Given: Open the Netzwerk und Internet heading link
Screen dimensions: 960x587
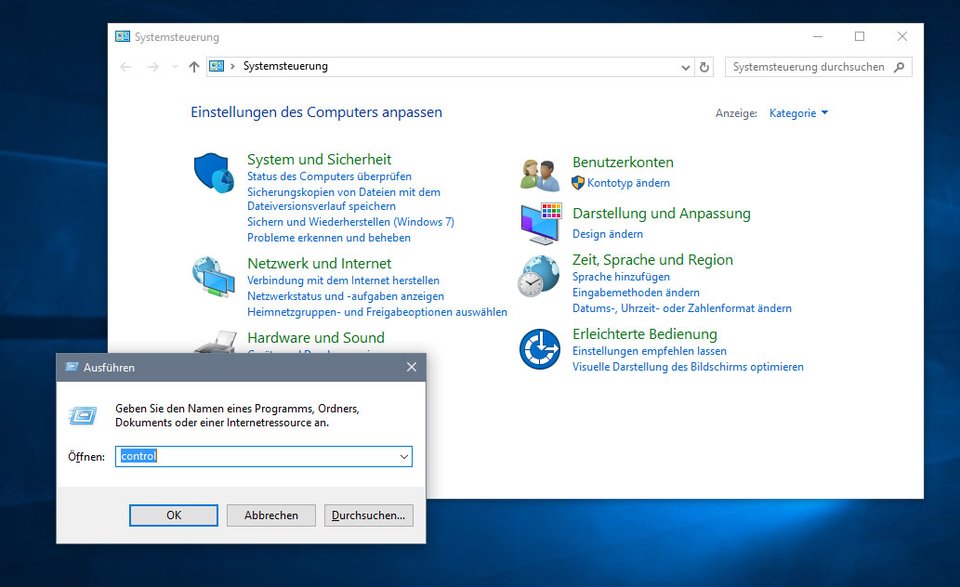Looking at the screenshot, I should pyautogui.click(x=319, y=263).
